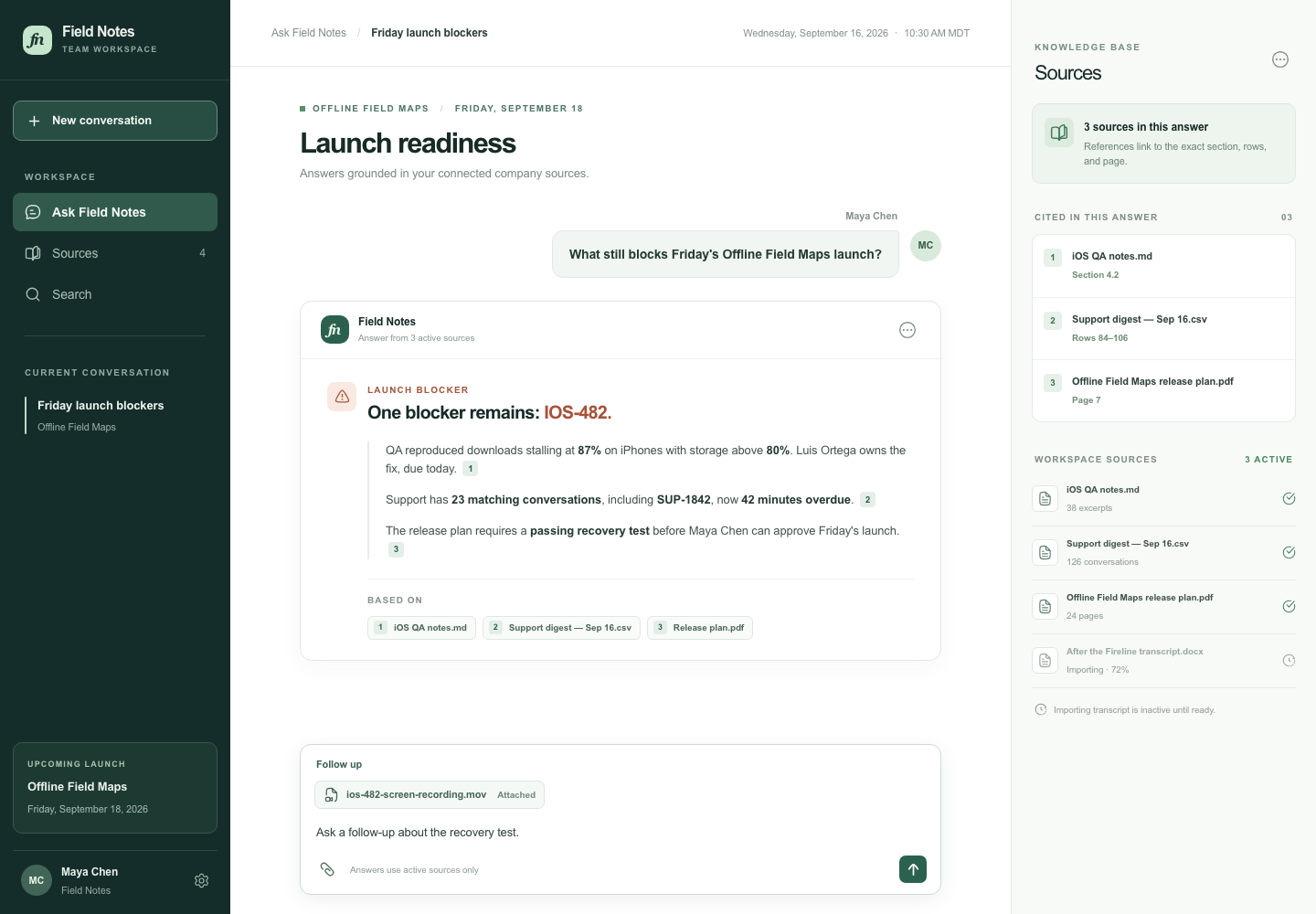Open Ask Field Notes in the sidebar

(115, 212)
